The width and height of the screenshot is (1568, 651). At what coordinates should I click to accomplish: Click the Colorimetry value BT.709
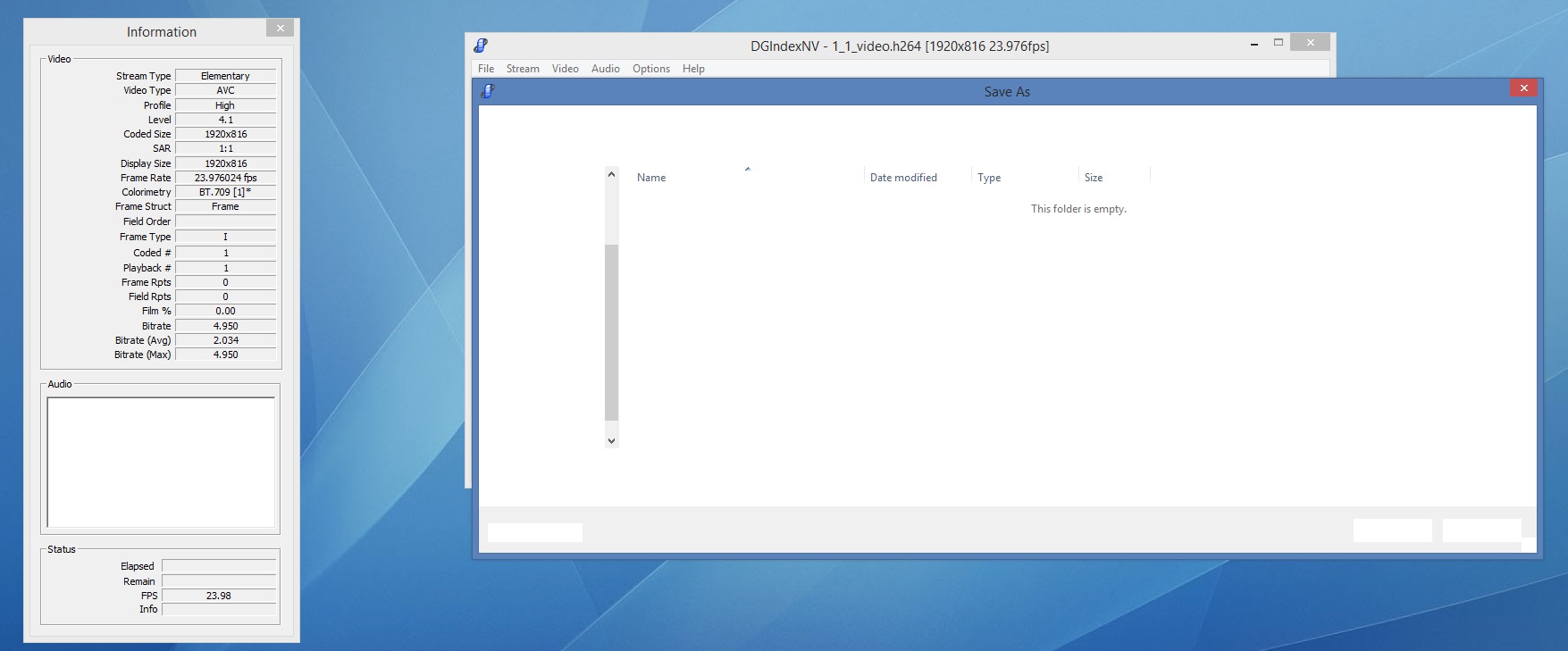pyautogui.click(x=225, y=192)
